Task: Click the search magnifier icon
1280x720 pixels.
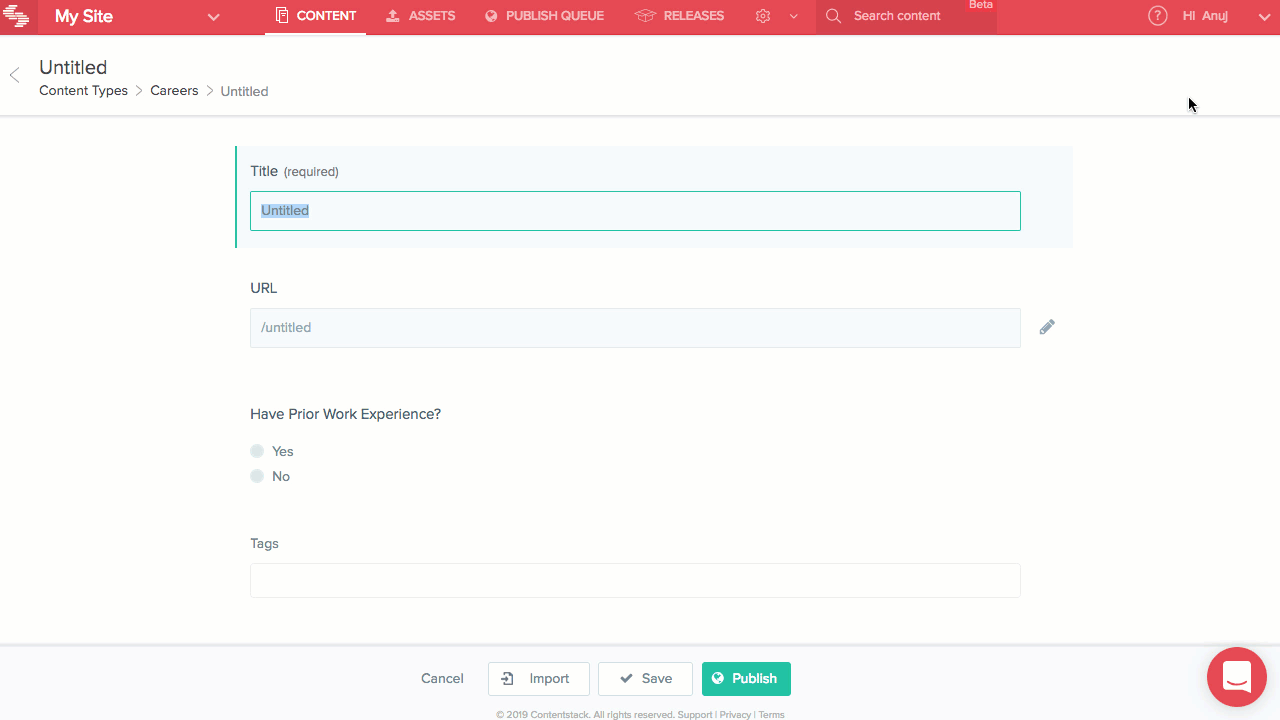Action: 833,16
